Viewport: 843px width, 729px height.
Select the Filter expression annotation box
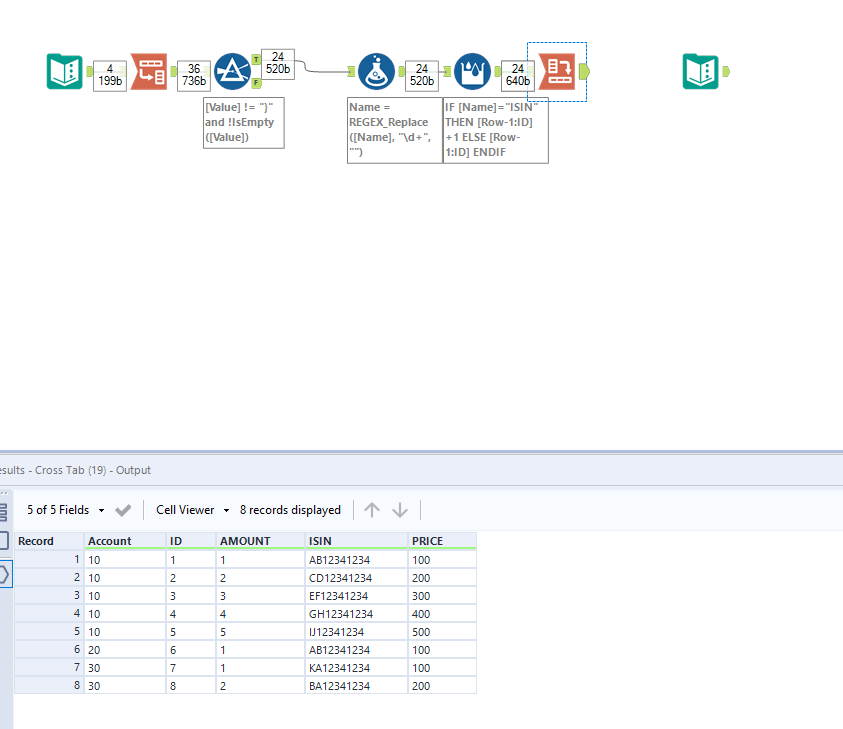tap(244, 123)
